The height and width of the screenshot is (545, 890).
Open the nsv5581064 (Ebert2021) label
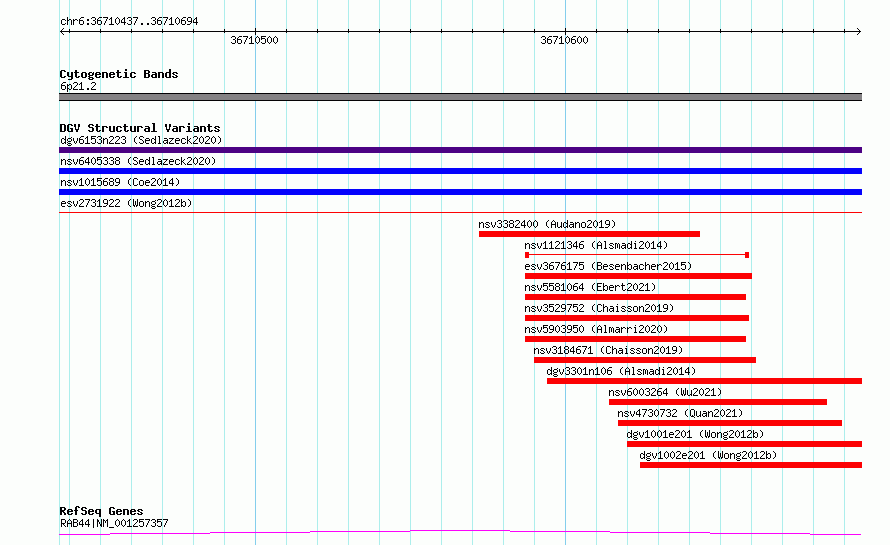[590, 287]
